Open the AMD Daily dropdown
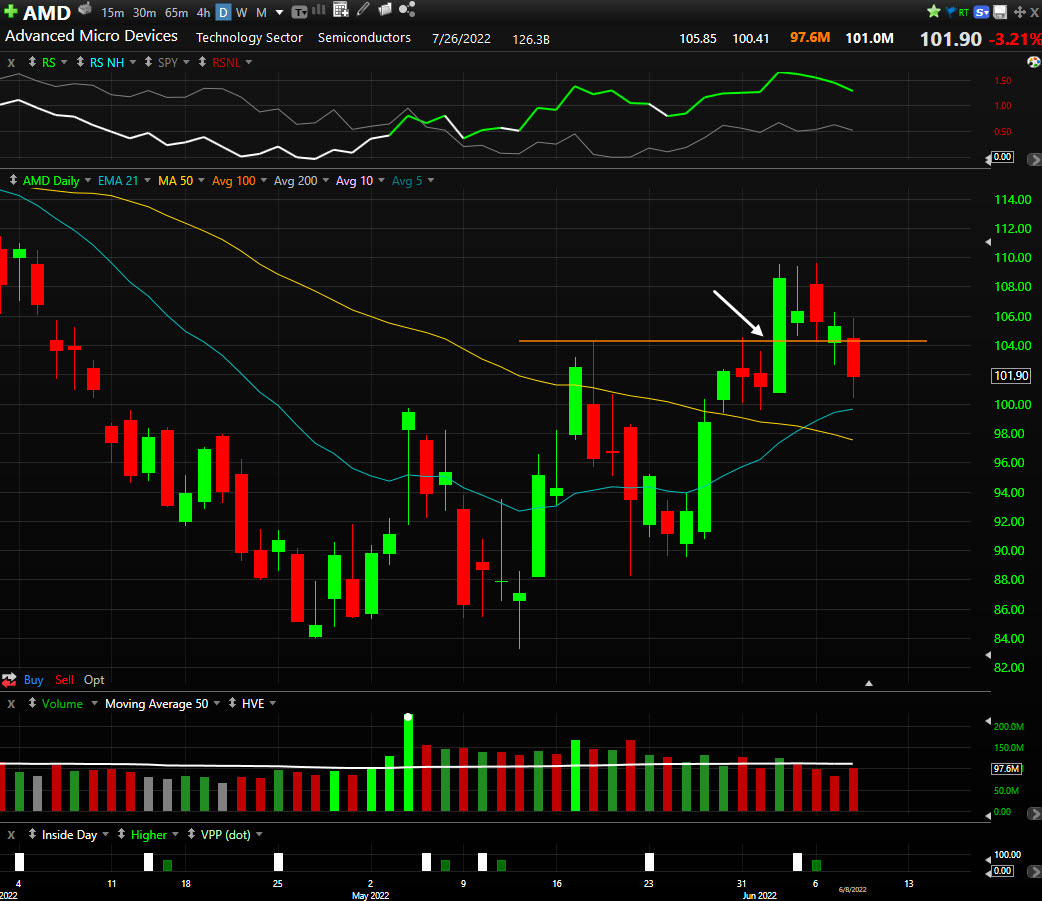Screen dimensions: 1042x901 (88, 180)
